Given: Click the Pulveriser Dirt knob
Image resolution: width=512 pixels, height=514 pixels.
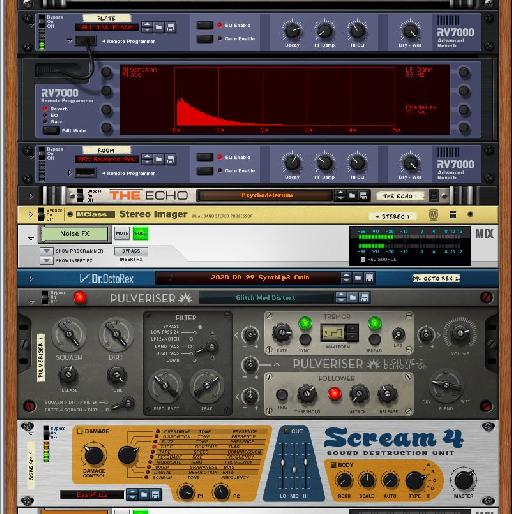Looking at the screenshot, I should click(116, 334).
